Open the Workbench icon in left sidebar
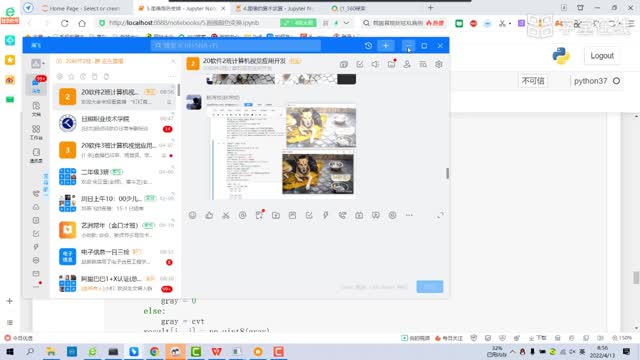Screen dimensions: 640x360 36,132
